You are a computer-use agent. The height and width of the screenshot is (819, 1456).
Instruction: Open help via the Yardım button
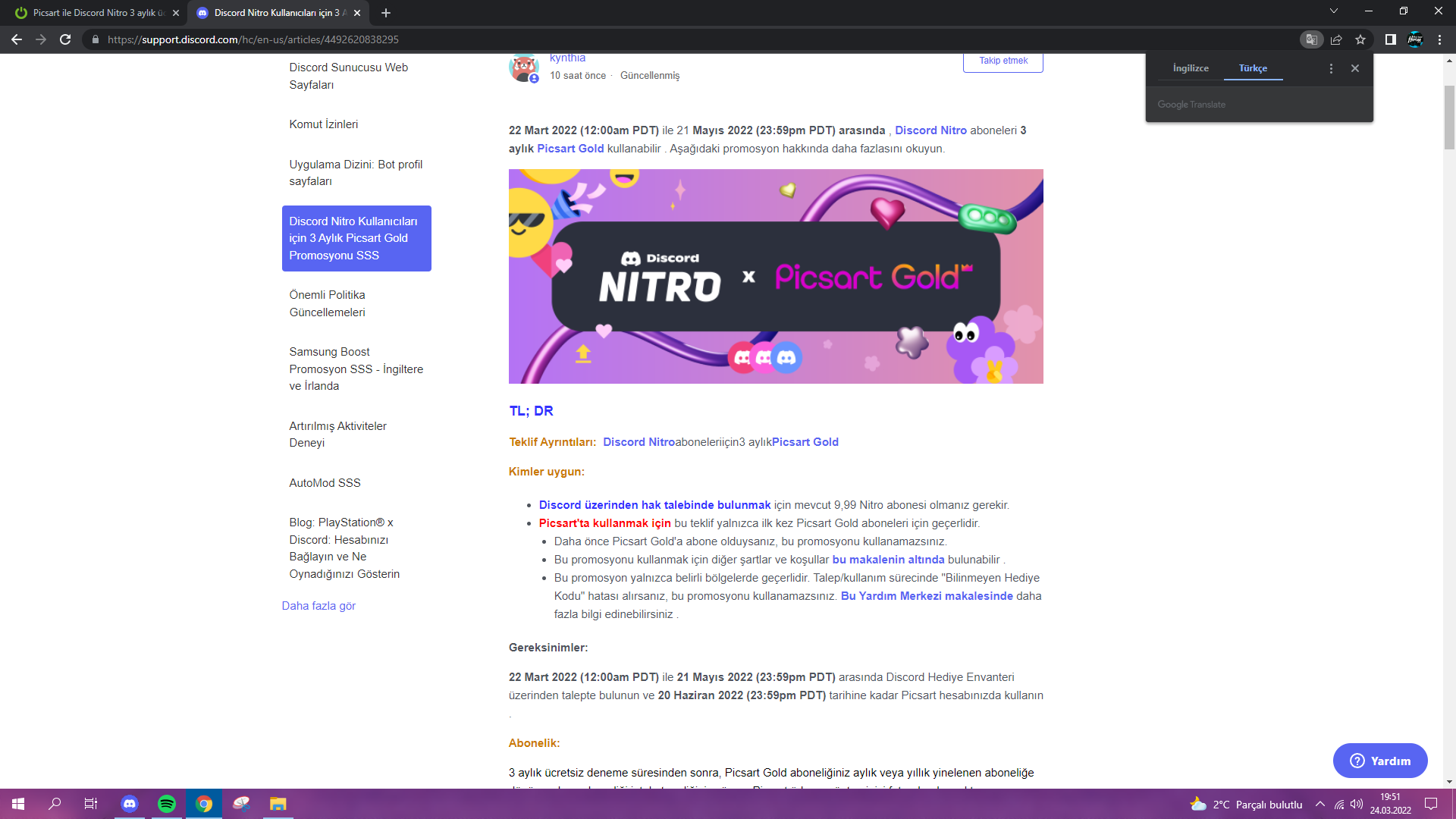coord(1380,761)
